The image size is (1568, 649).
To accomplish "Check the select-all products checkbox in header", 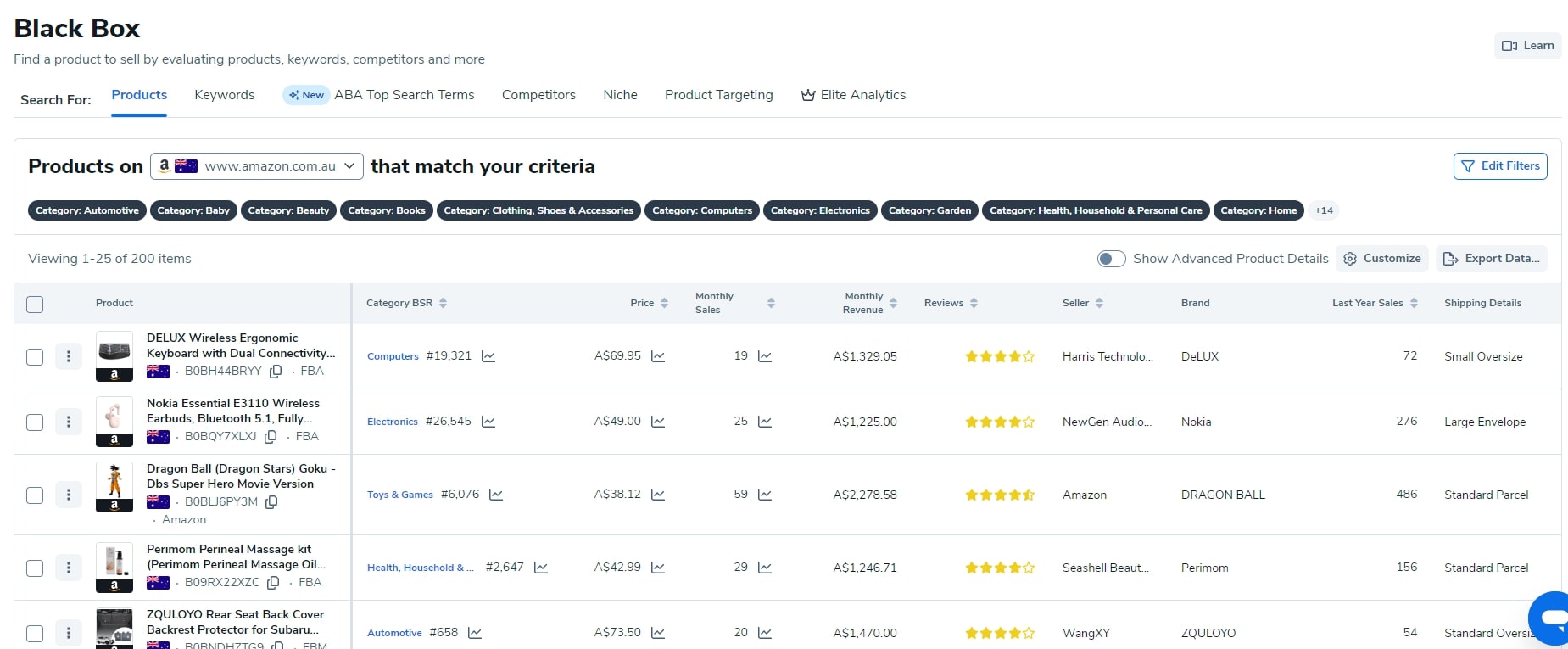I will tap(35, 304).
